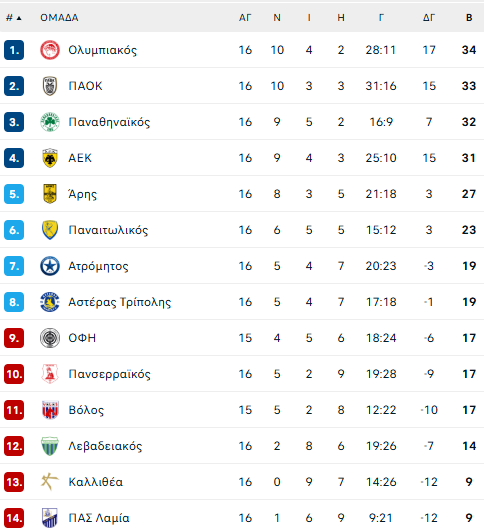This screenshot has height=531, width=484.
Task: Sort by the Ν wins column header
Action: click(x=277, y=18)
